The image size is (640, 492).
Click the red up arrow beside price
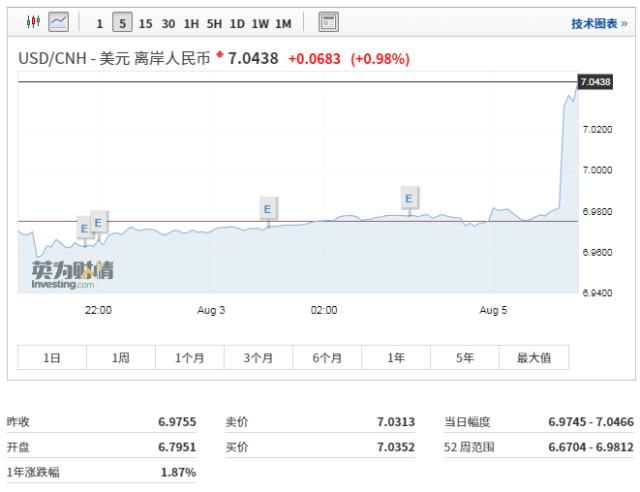[x=220, y=53]
